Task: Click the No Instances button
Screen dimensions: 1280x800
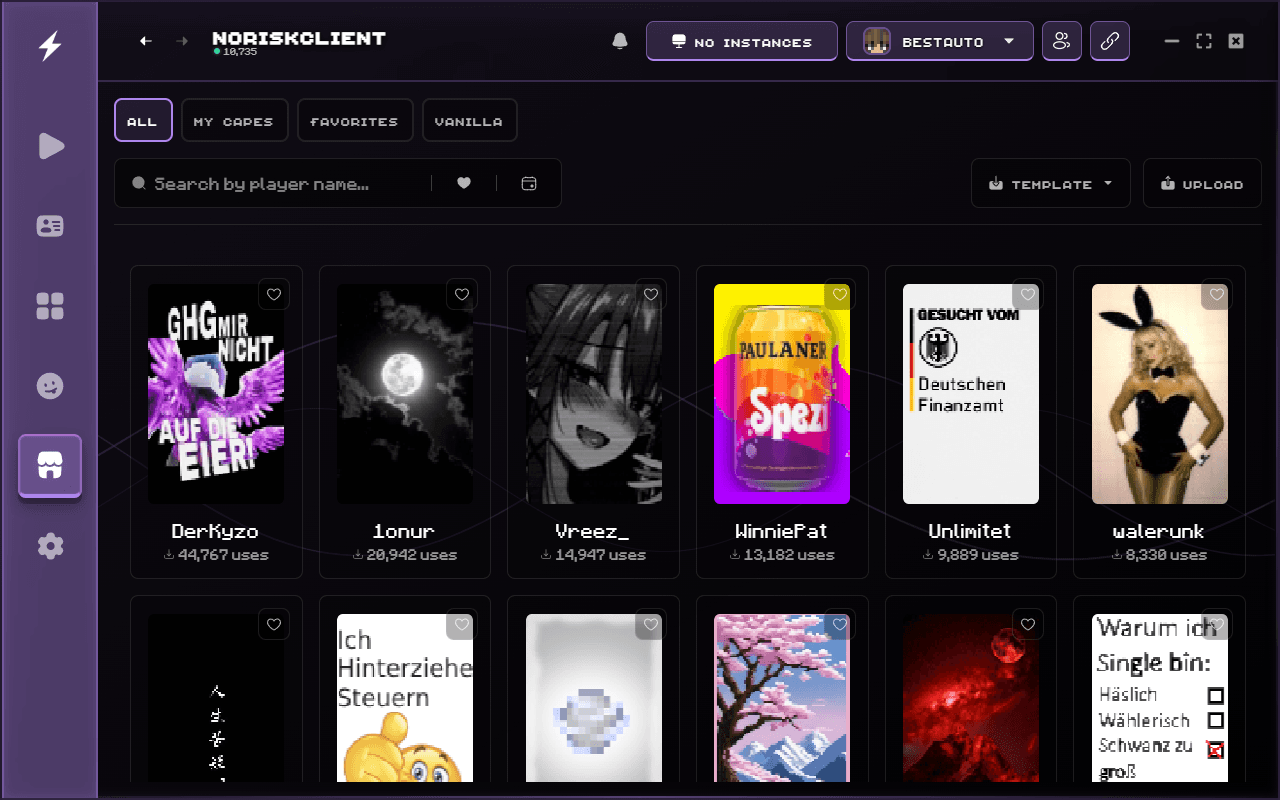Action: tap(742, 41)
